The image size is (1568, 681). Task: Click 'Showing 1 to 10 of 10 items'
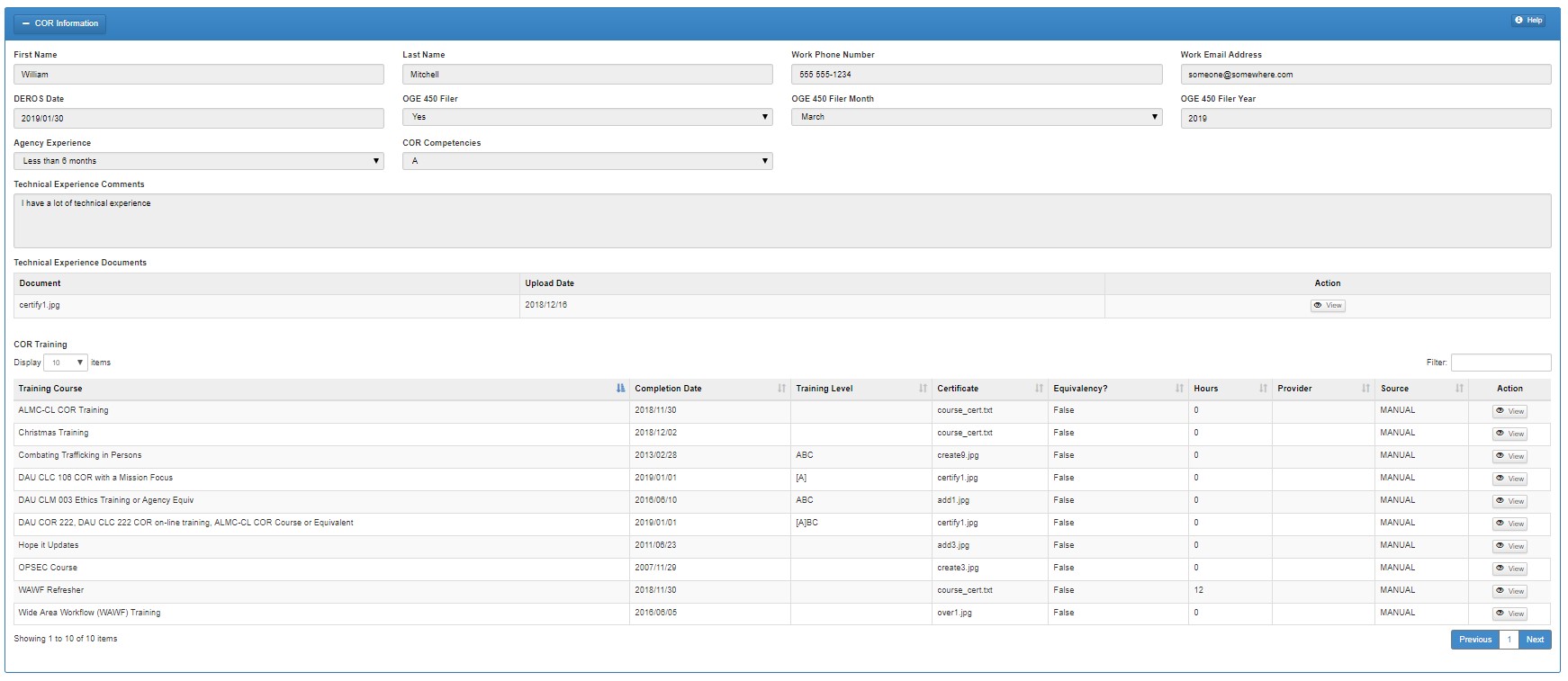(66, 639)
